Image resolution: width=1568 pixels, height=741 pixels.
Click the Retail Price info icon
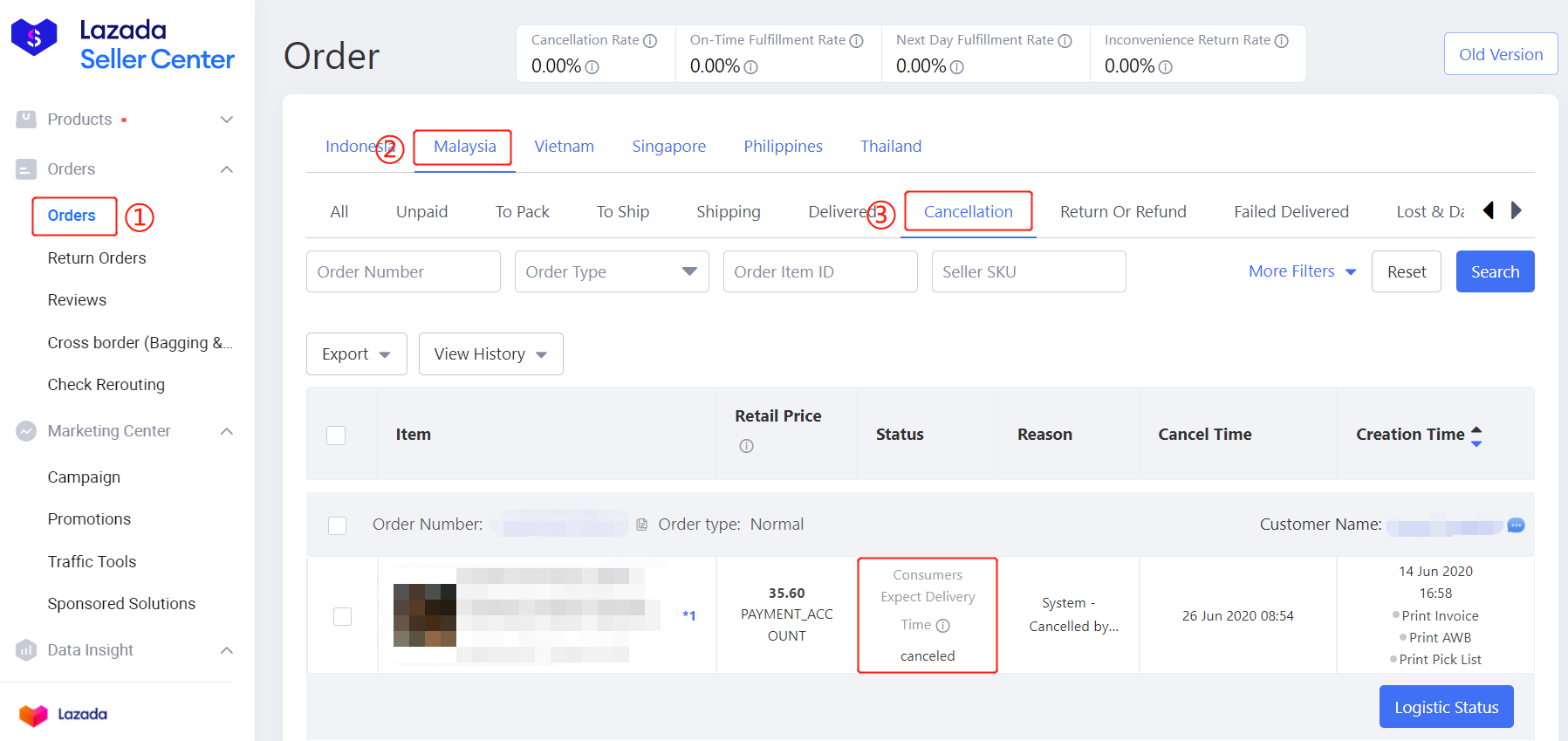click(746, 446)
